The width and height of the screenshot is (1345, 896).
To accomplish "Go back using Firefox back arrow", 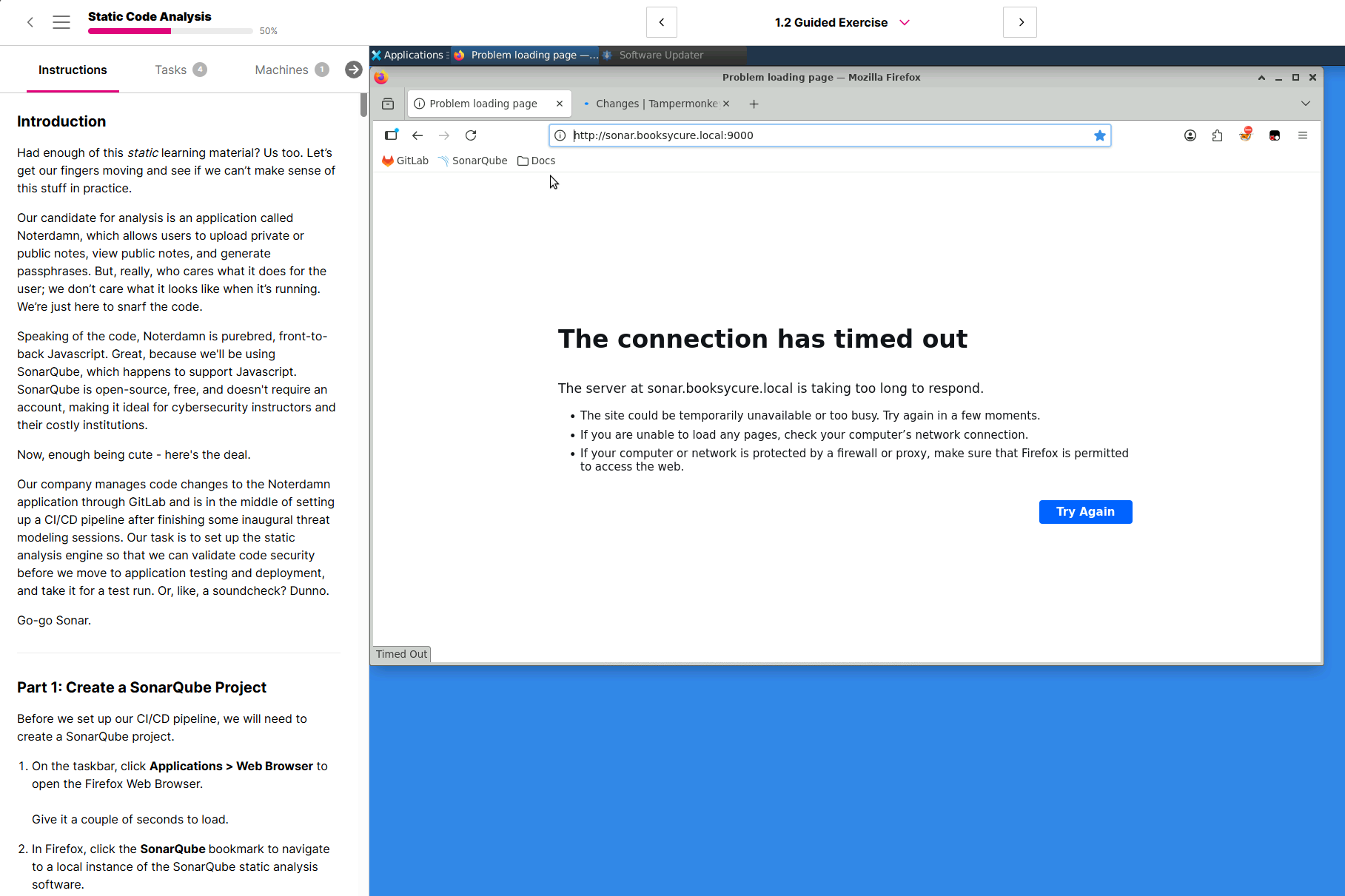I will [417, 135].
